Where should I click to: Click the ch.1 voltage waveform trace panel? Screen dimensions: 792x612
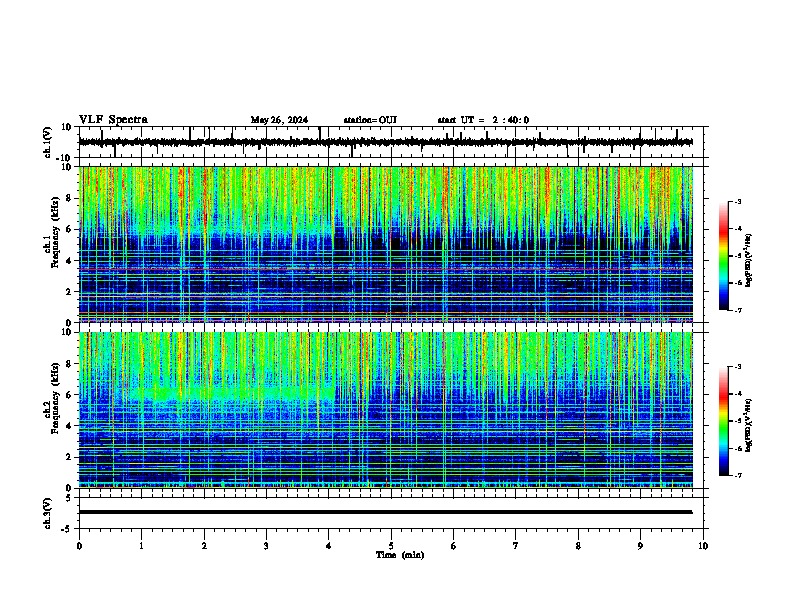[x=391, y=142]
